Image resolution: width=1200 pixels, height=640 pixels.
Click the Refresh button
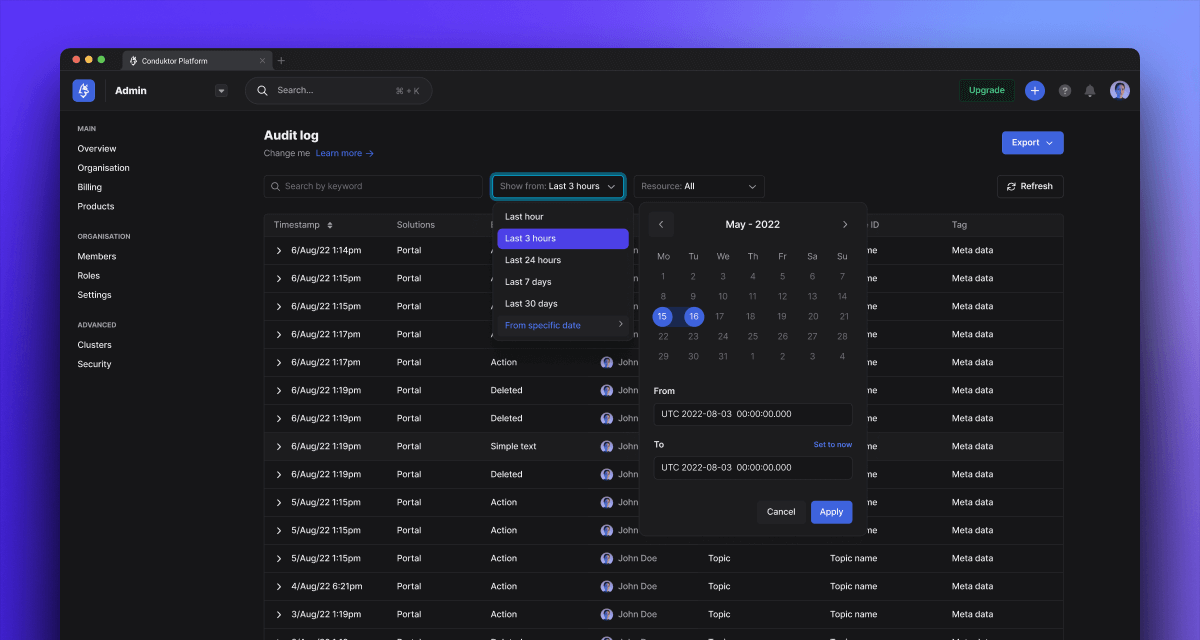coord(1030,186)
